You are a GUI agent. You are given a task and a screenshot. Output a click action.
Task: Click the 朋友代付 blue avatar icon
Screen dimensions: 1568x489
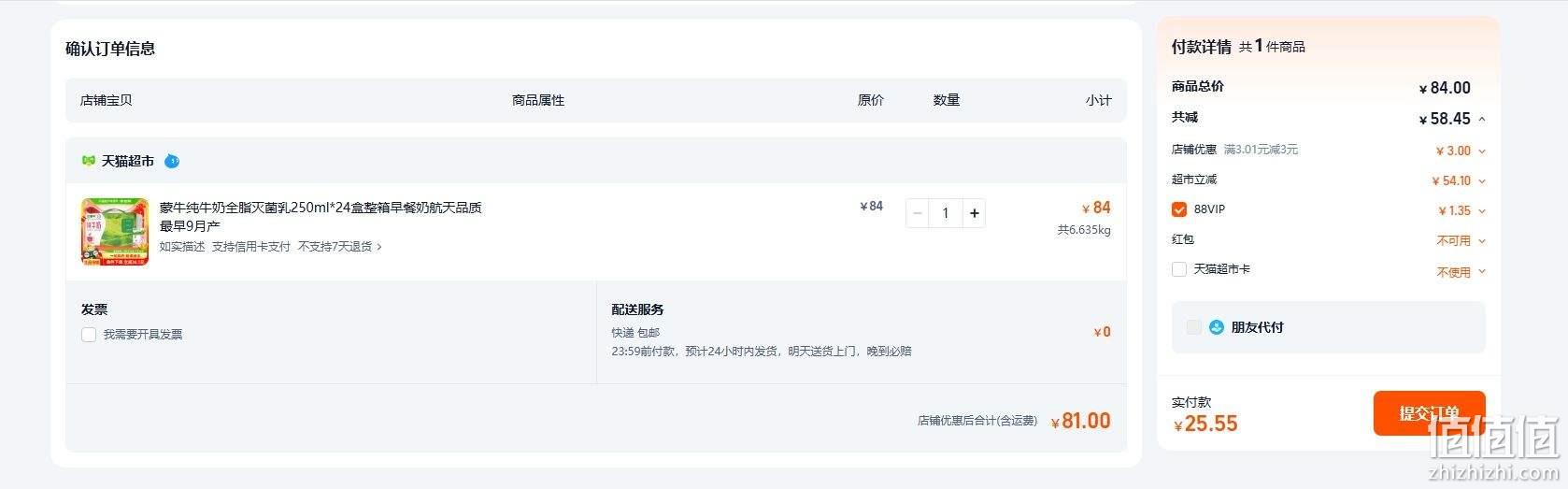tap(1217, 327)
